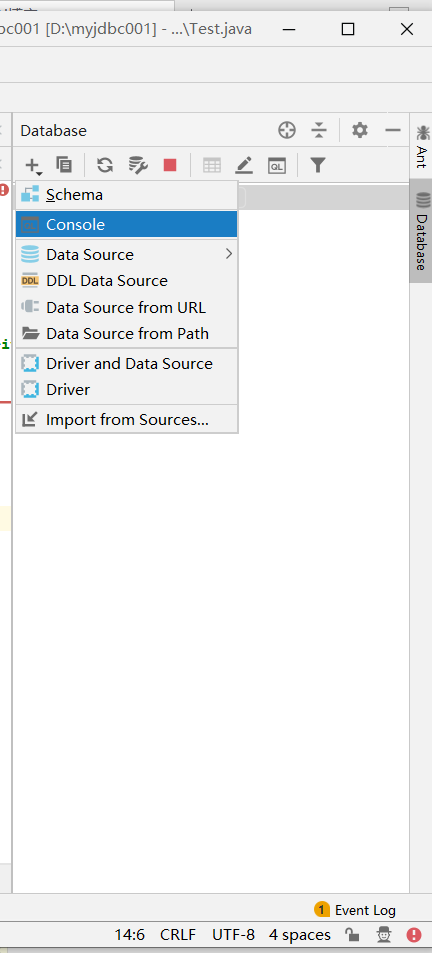This screenshot has width=432, height=953.
Task: Refresh the database with the Refresh icon
Action: tap(105, 165)
